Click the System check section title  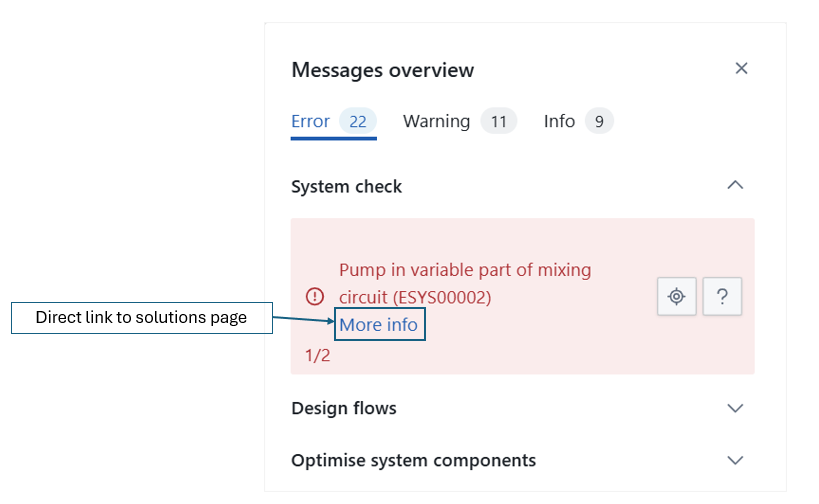click(346, 187)
